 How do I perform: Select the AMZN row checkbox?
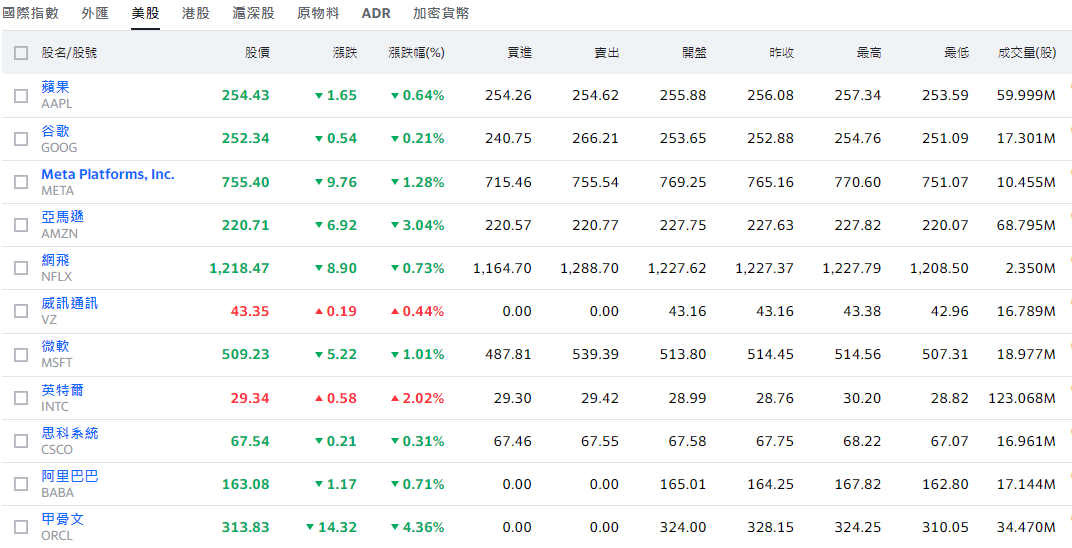coord(21,225)
